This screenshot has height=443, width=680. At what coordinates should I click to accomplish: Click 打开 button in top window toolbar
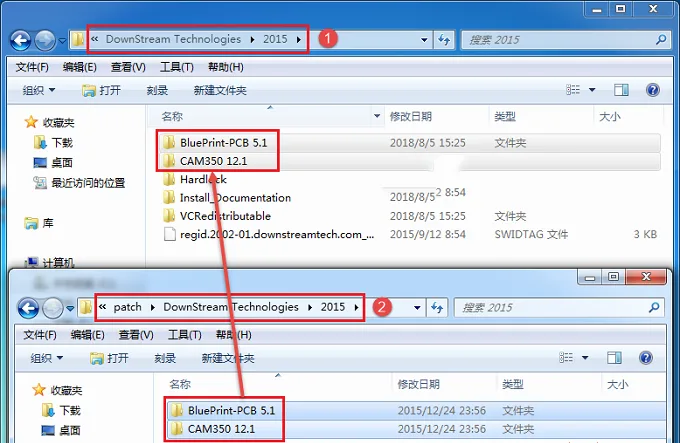[x=101, y=90]
